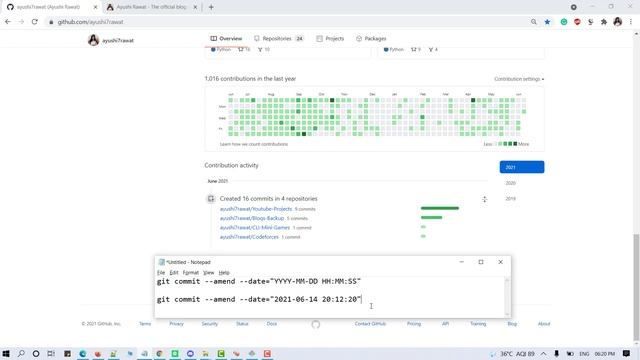This screenshot has width=640, height=360.
Task: Close the Ayushi Rawat blog tab
Action: point(195,7)
